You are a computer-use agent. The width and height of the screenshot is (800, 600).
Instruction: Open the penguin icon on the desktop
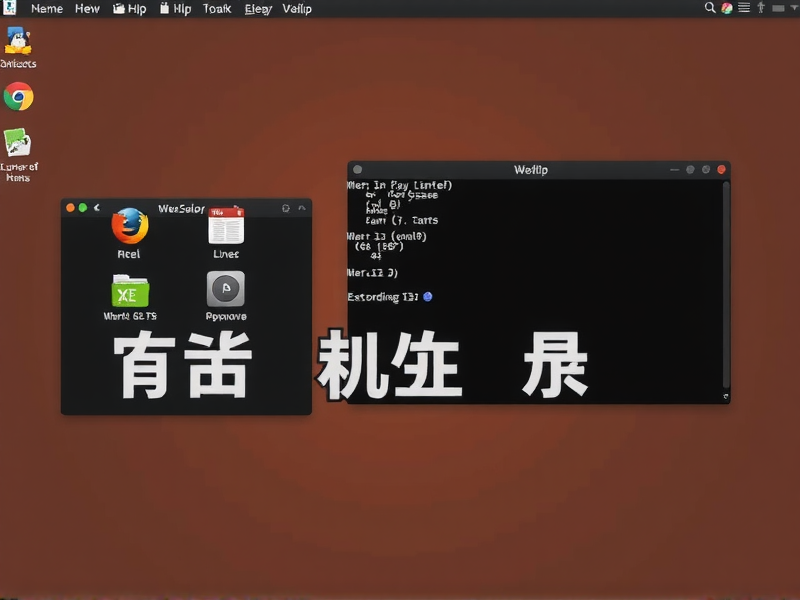click(18, 40)
